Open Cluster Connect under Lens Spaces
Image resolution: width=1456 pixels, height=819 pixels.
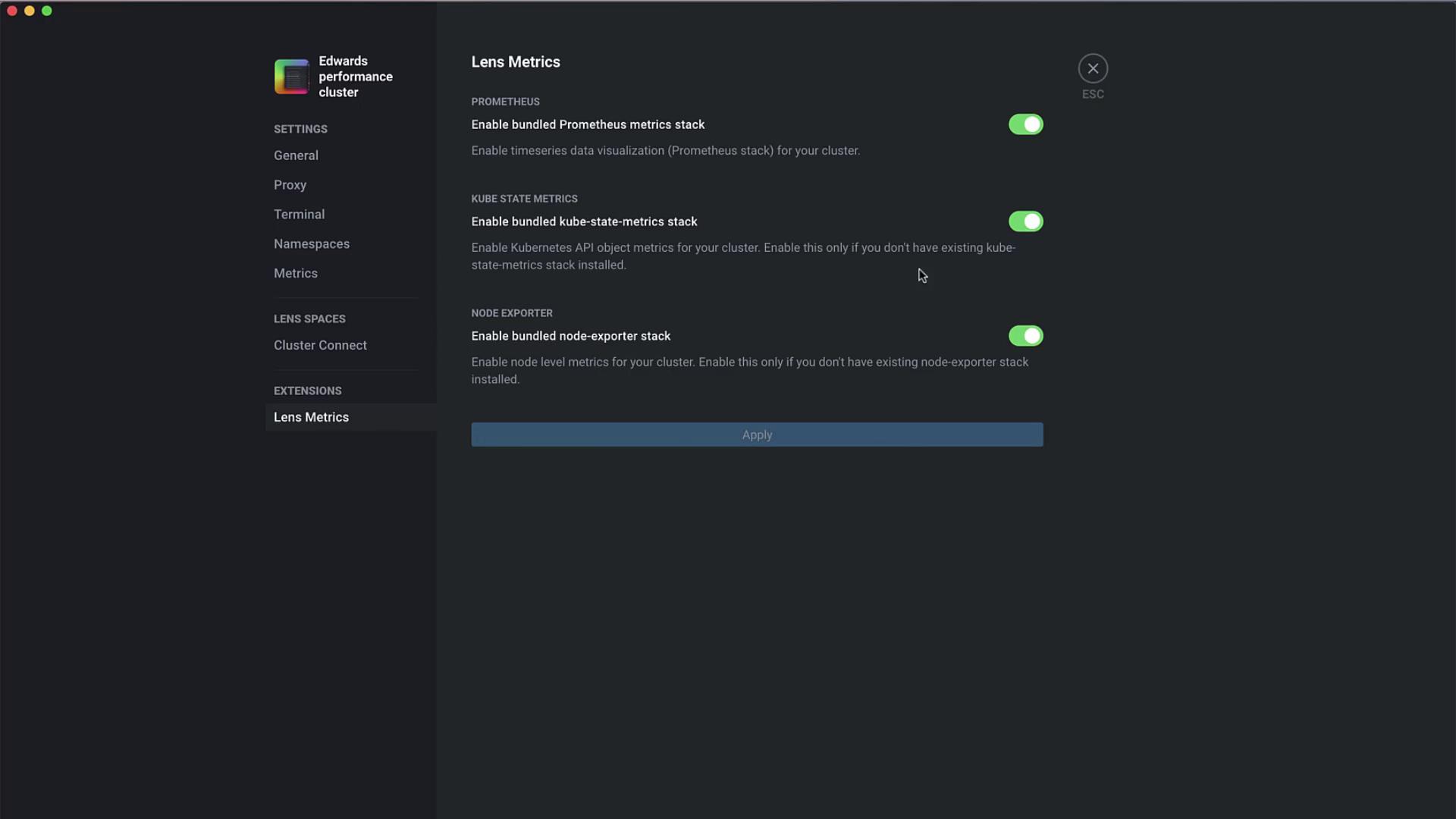pyautogui.click(x=320, y=345)
